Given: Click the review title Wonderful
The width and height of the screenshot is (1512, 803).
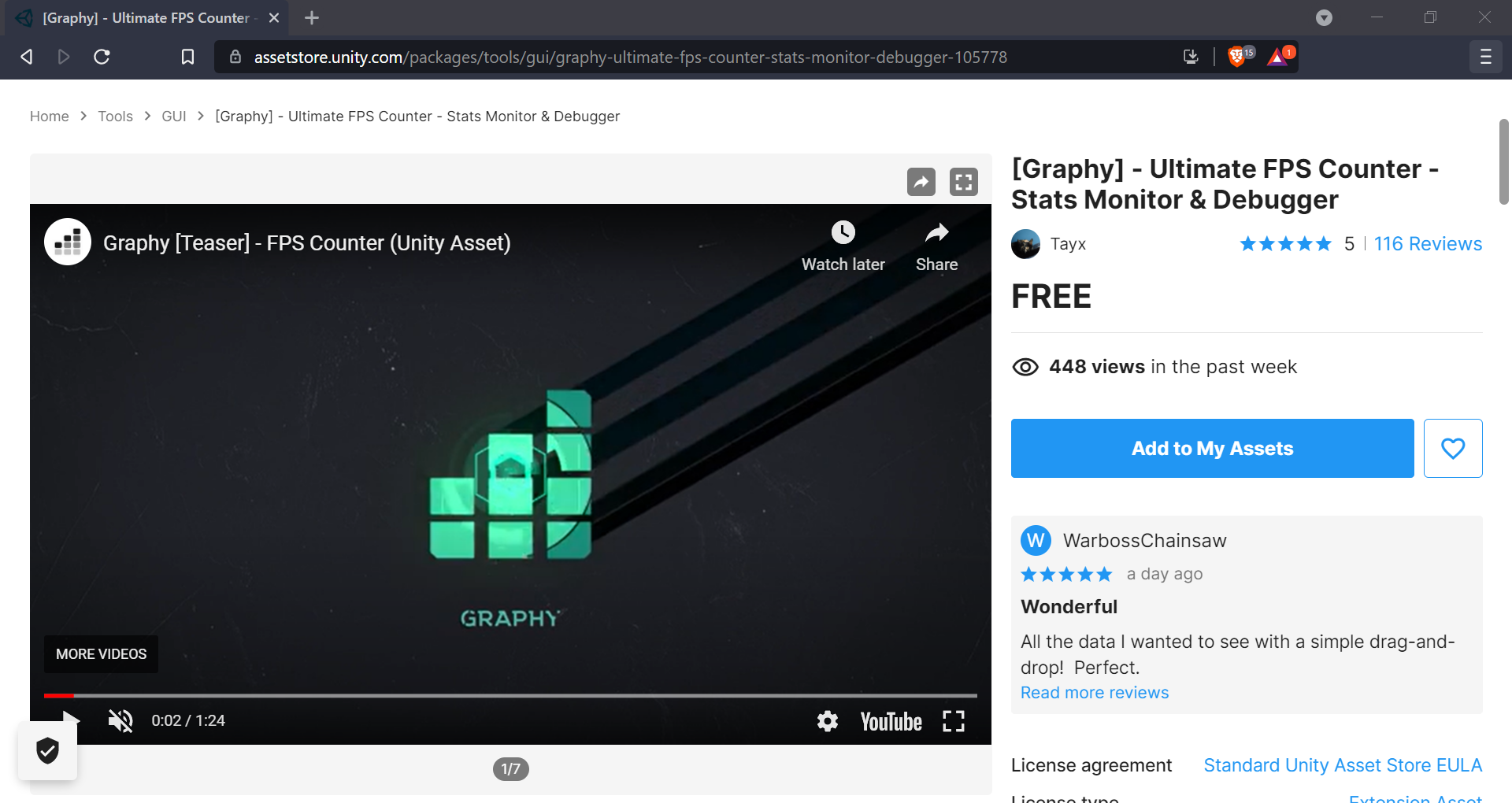Looking at the screenshot, I should (x=1069, y=607).
